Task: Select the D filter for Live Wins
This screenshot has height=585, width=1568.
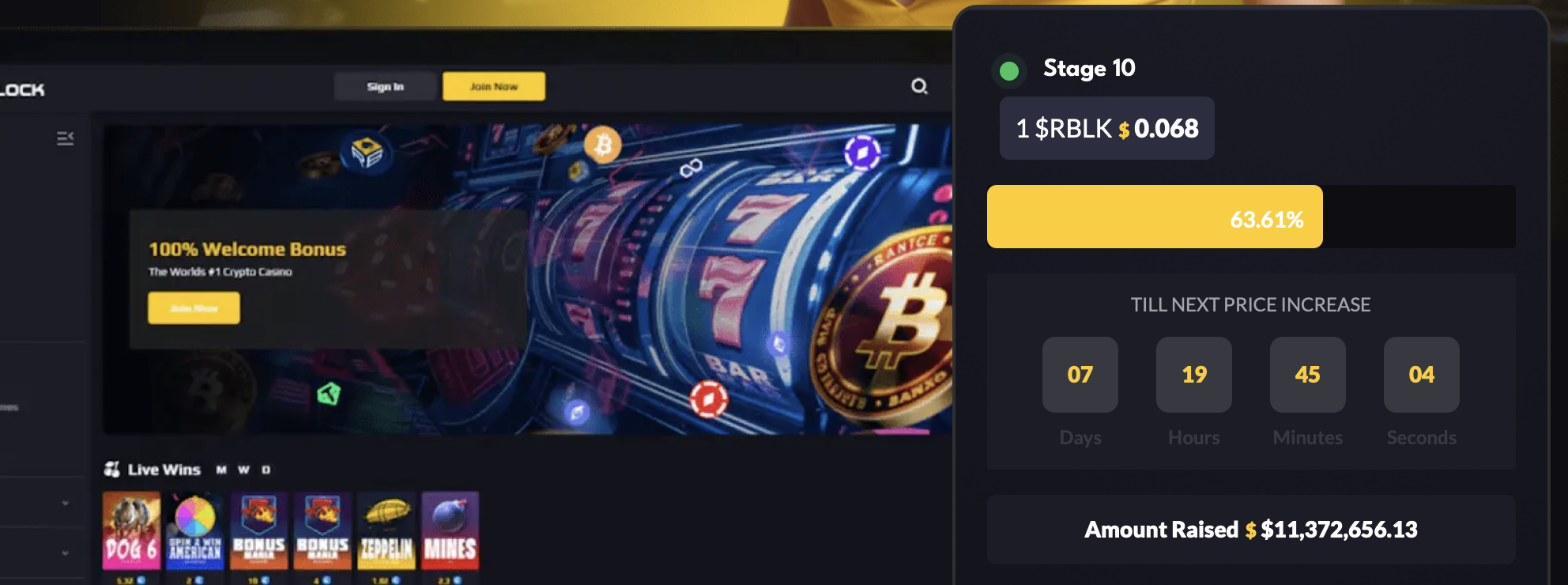Action: pos(266,470)
